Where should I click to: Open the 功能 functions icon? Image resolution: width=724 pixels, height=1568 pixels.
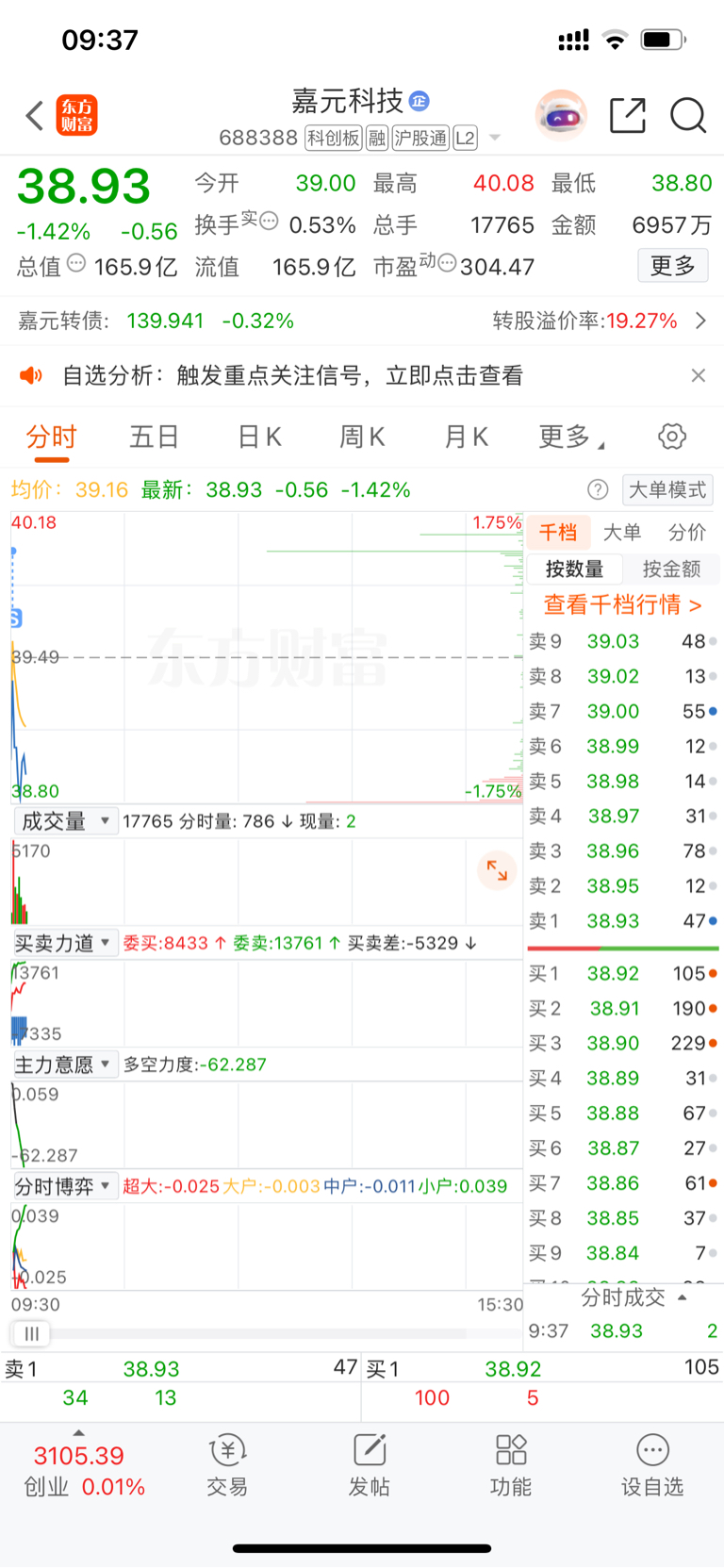click(511, 1449)
